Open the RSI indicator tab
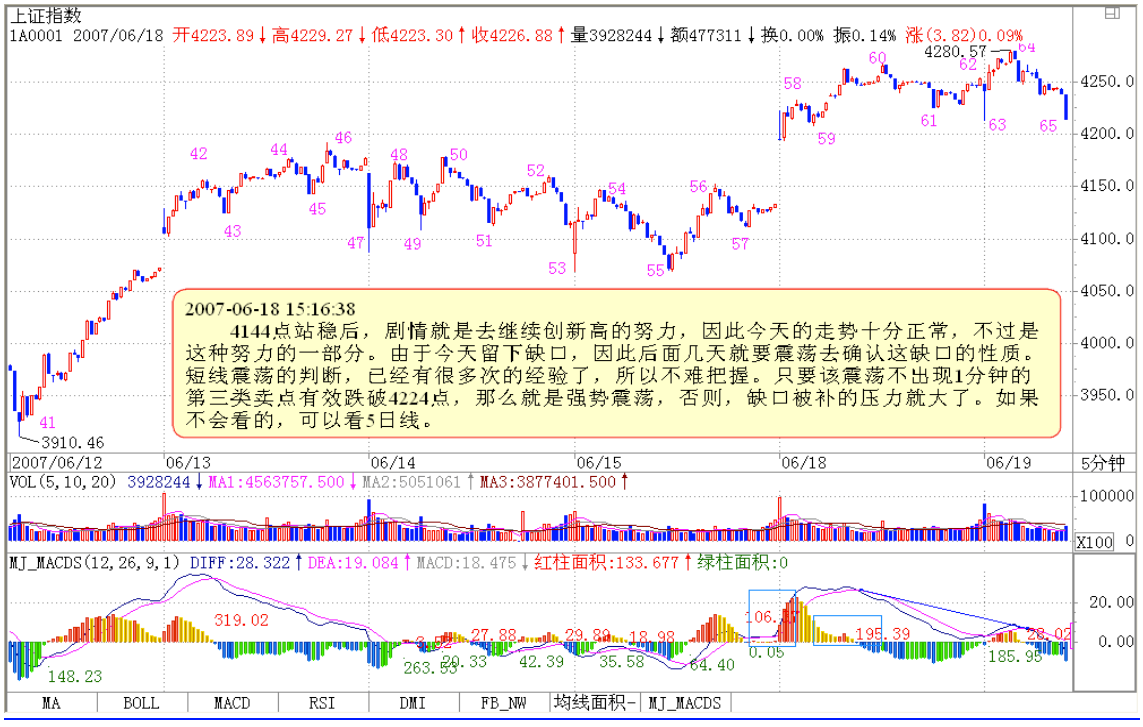 pyautogui.click(x=322, y=703)
